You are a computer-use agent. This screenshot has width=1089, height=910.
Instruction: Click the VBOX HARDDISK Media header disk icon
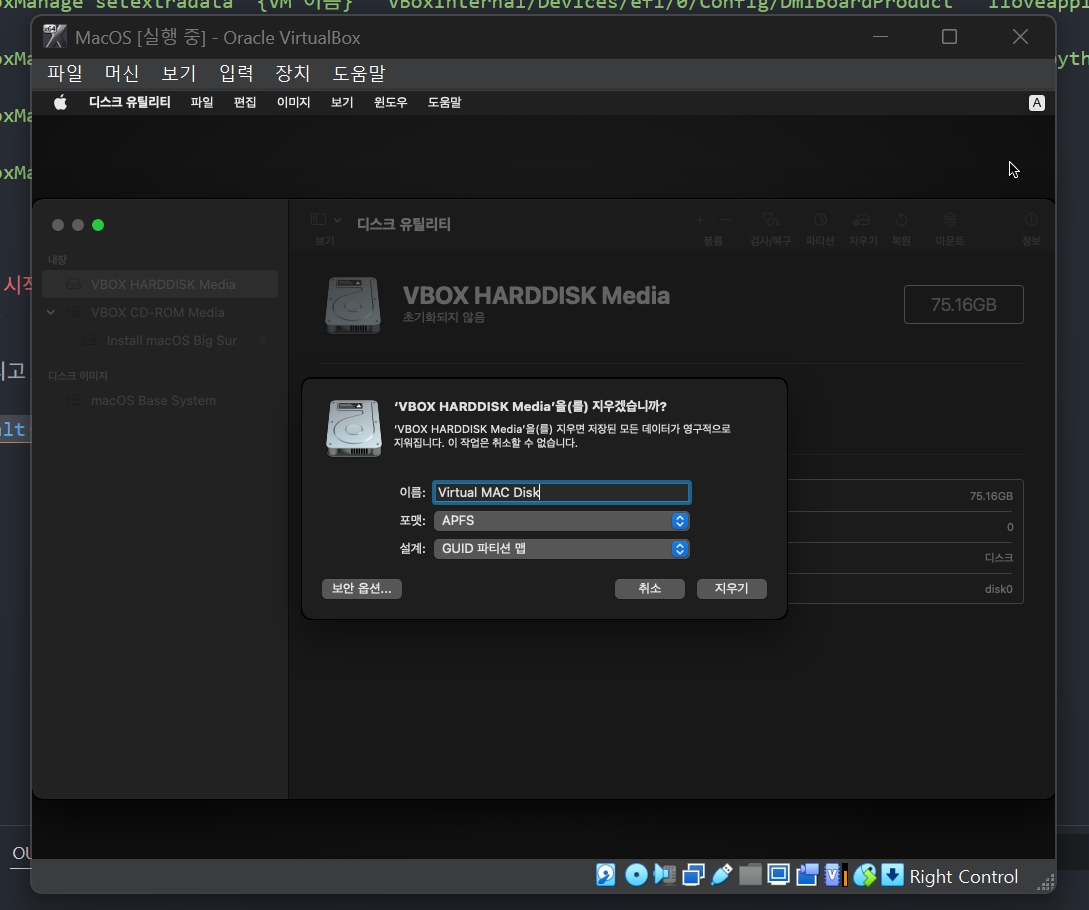[x=354, y=305]
